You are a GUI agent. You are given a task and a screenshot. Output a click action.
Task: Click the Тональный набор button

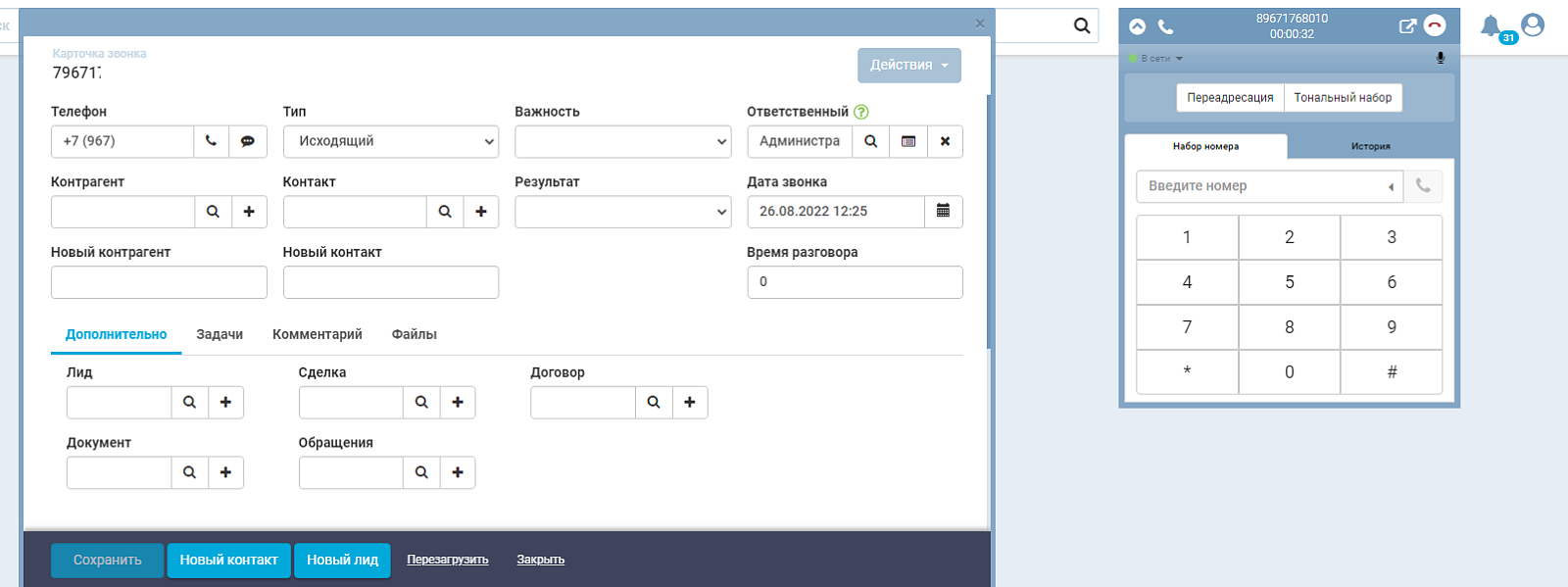point(1343,98)
